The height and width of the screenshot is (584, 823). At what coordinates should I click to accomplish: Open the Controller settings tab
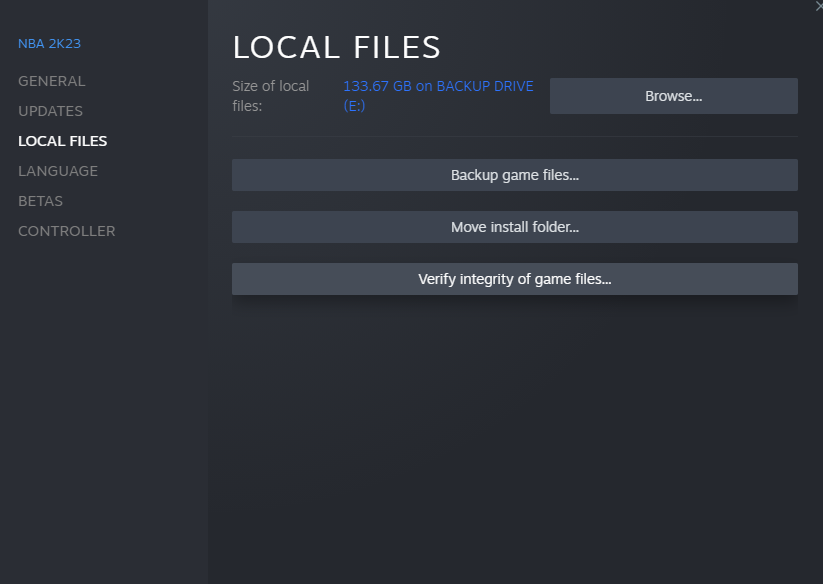tap(67, 231)
